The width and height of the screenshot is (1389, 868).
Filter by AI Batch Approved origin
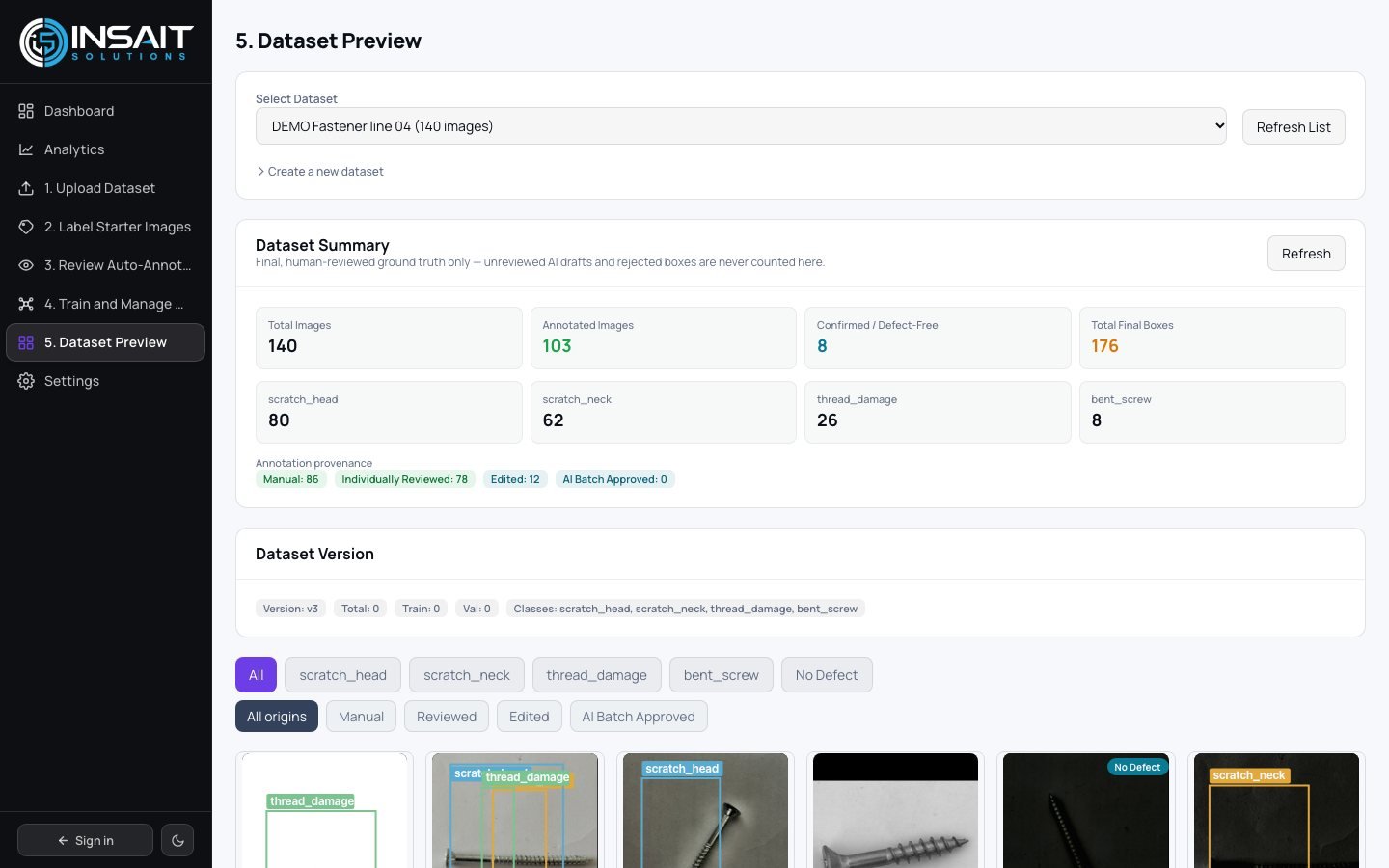tap(639, 717)
